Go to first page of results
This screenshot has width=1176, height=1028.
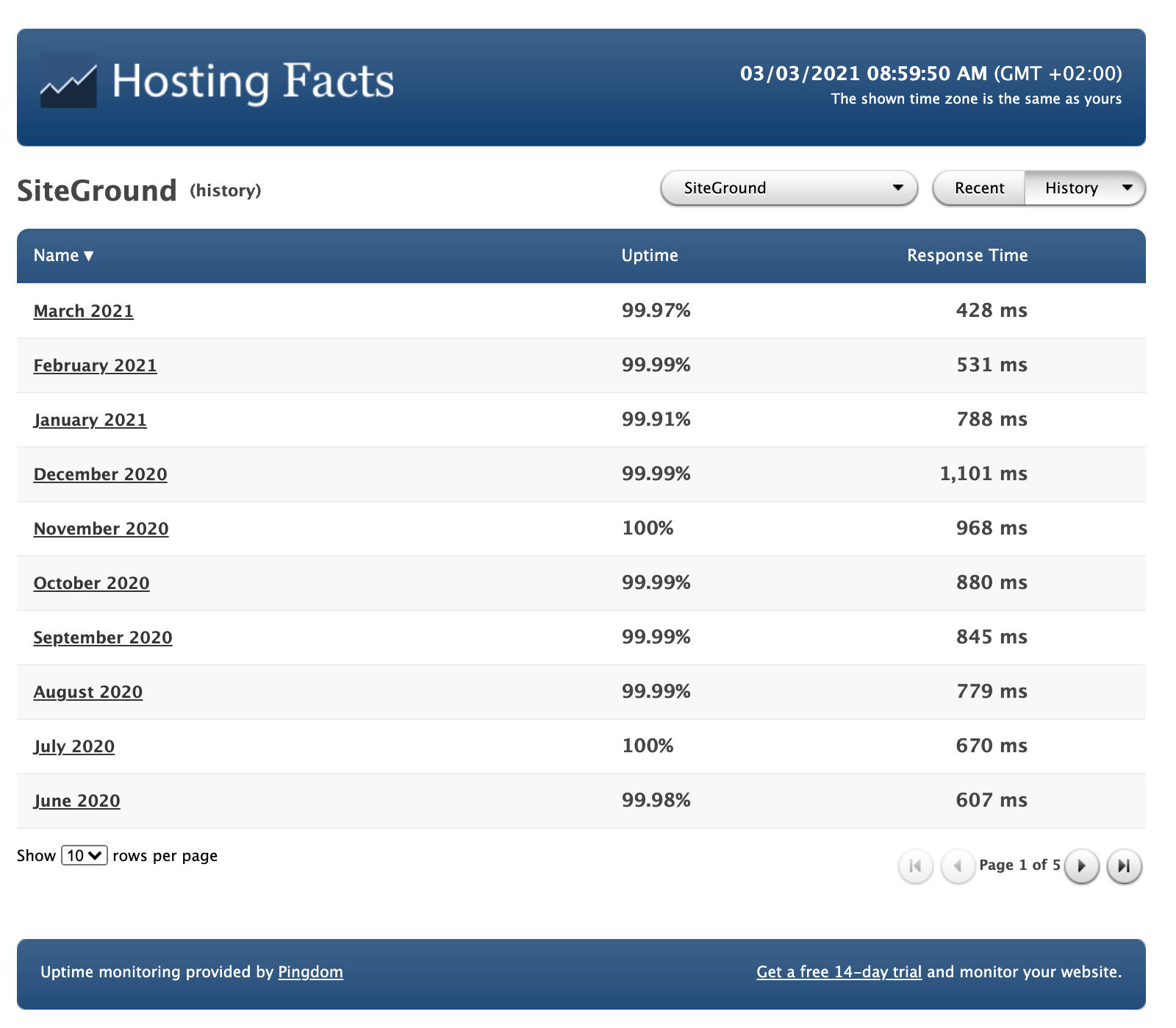[x=915, y=865]
